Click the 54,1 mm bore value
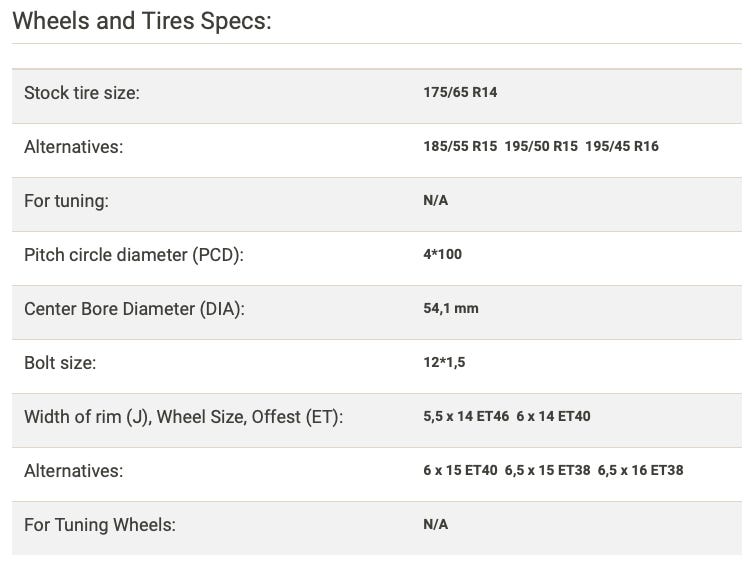The width and height of the screenshot is (751, 568). pyautogui.click(x=451, y=308)
